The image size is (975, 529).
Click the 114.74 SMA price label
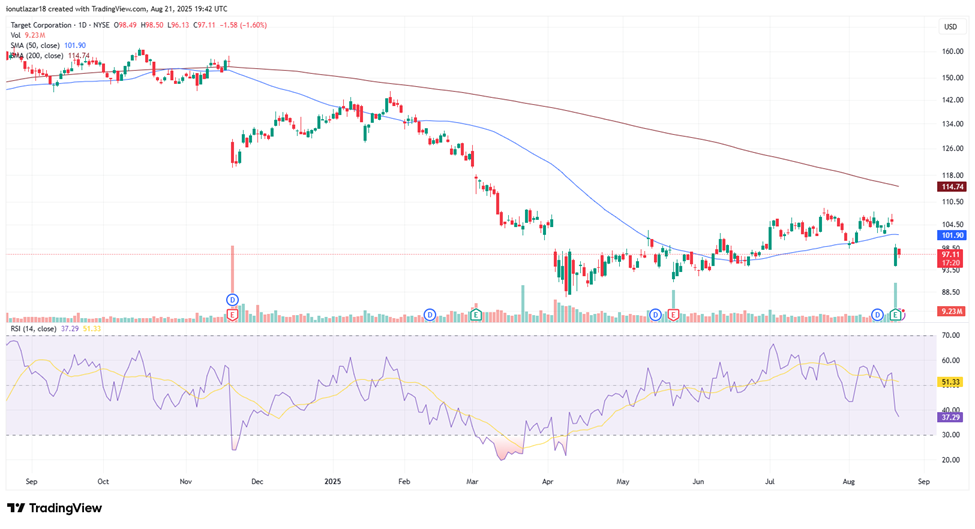[x=949, y=187]
